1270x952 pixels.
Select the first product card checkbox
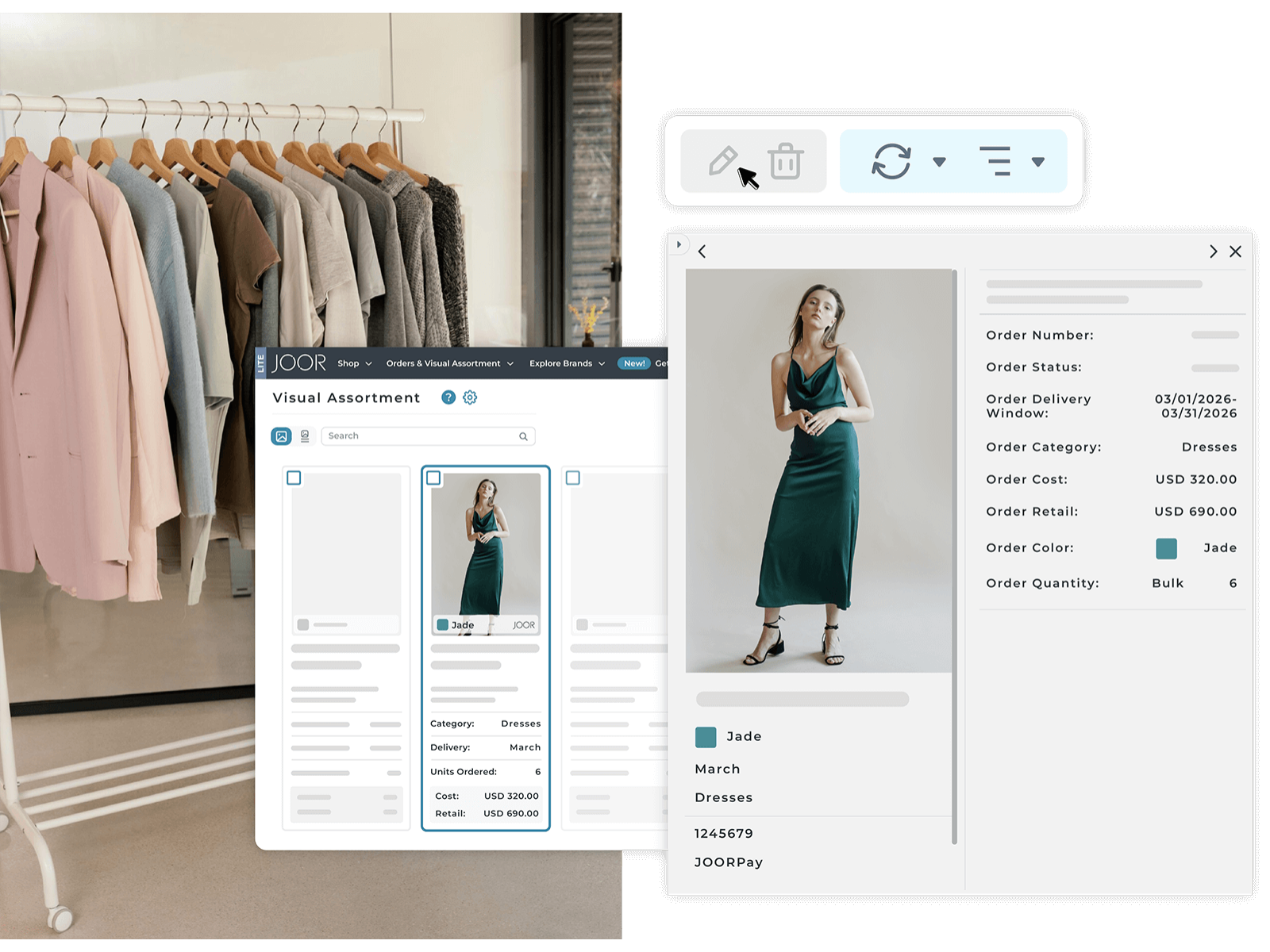(294, 477)
